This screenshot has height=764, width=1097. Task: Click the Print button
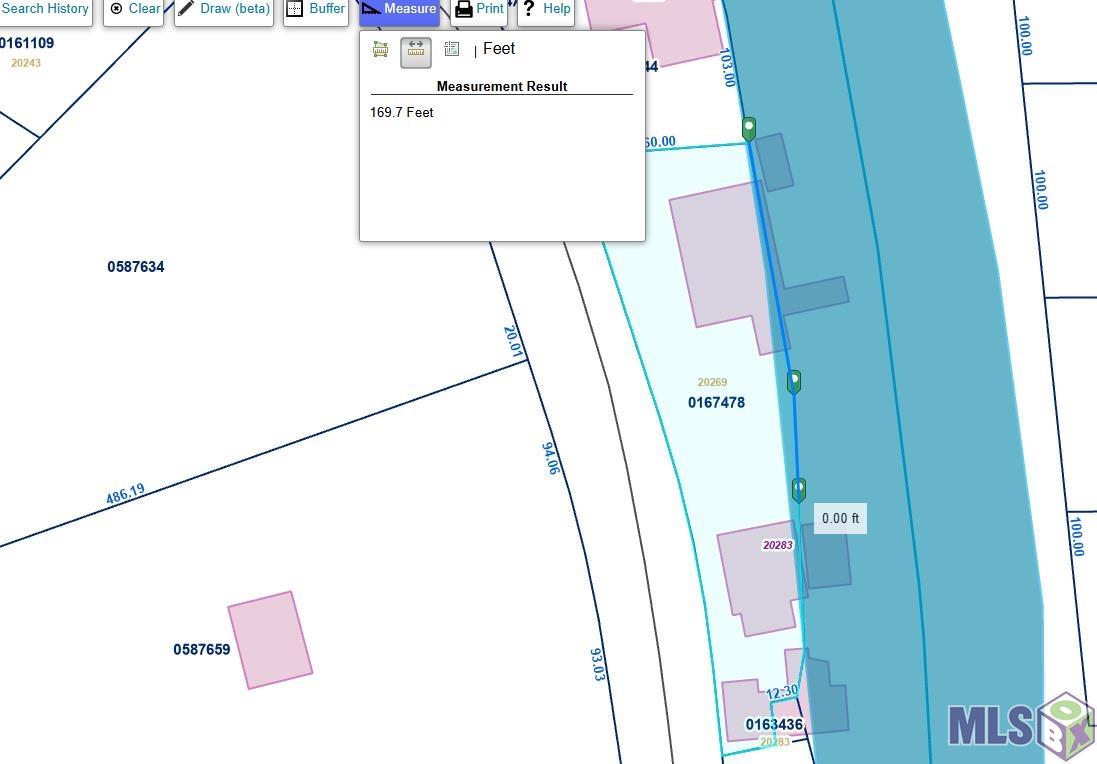point(479,10)
